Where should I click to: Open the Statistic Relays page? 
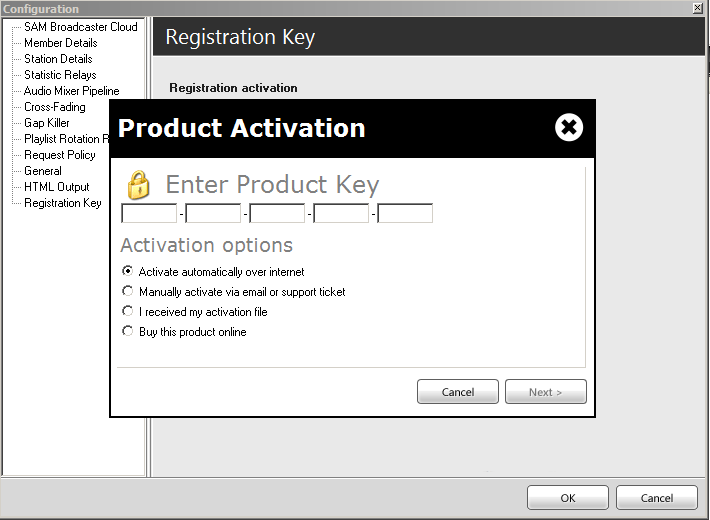click(x=60, y=75)
